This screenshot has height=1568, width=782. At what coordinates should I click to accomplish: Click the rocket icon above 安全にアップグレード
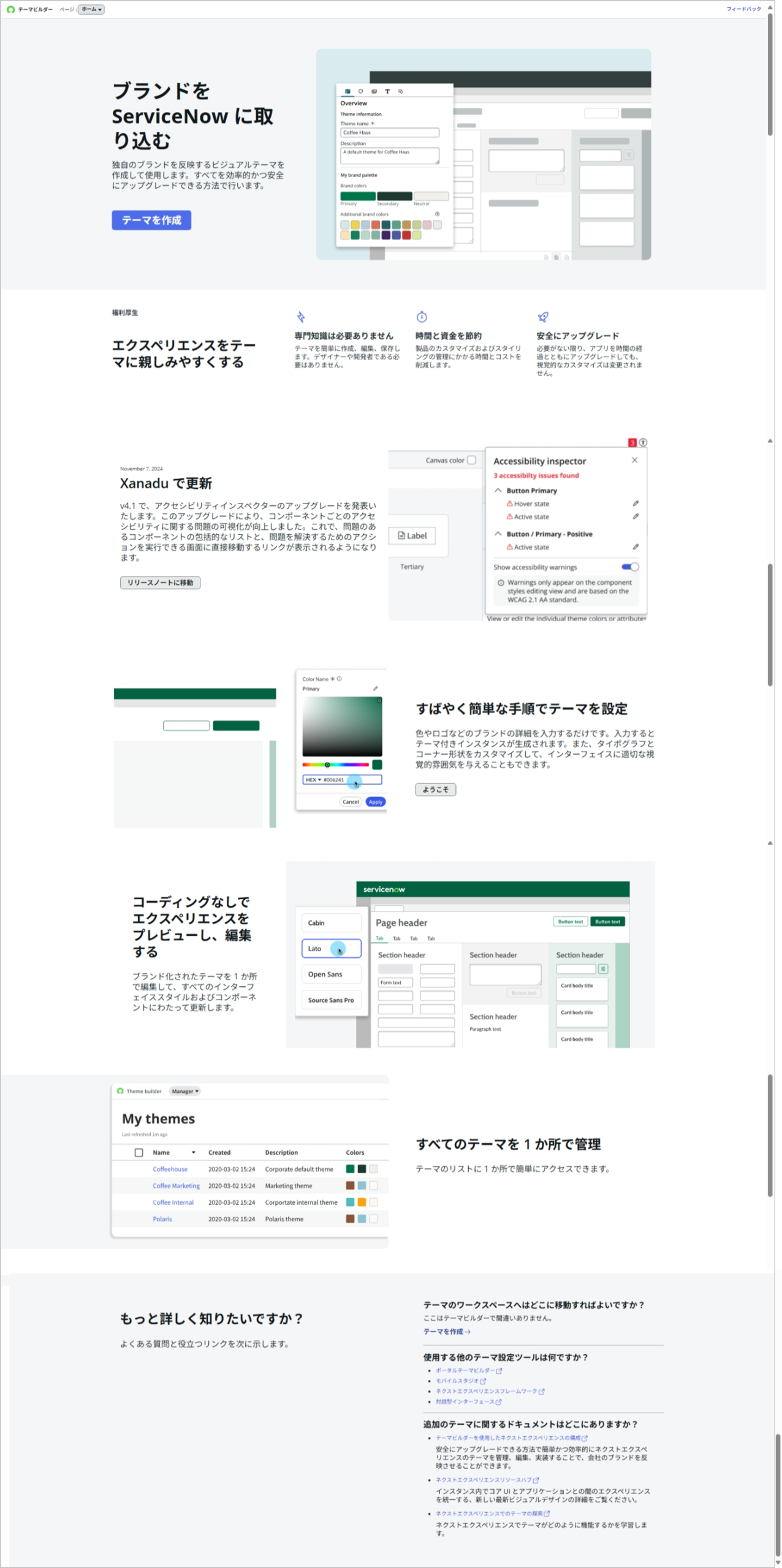click(543, 317)
